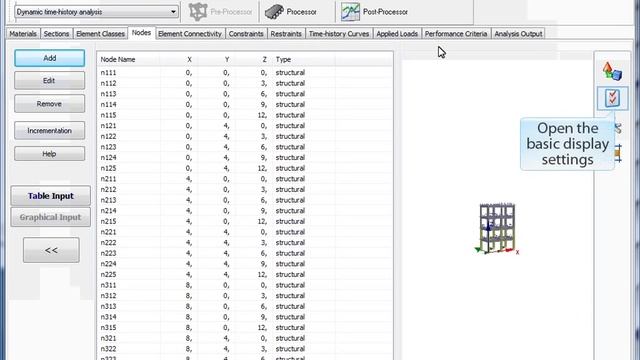Go to the Performance Criteria tab
640x360 pixels.
456,34
